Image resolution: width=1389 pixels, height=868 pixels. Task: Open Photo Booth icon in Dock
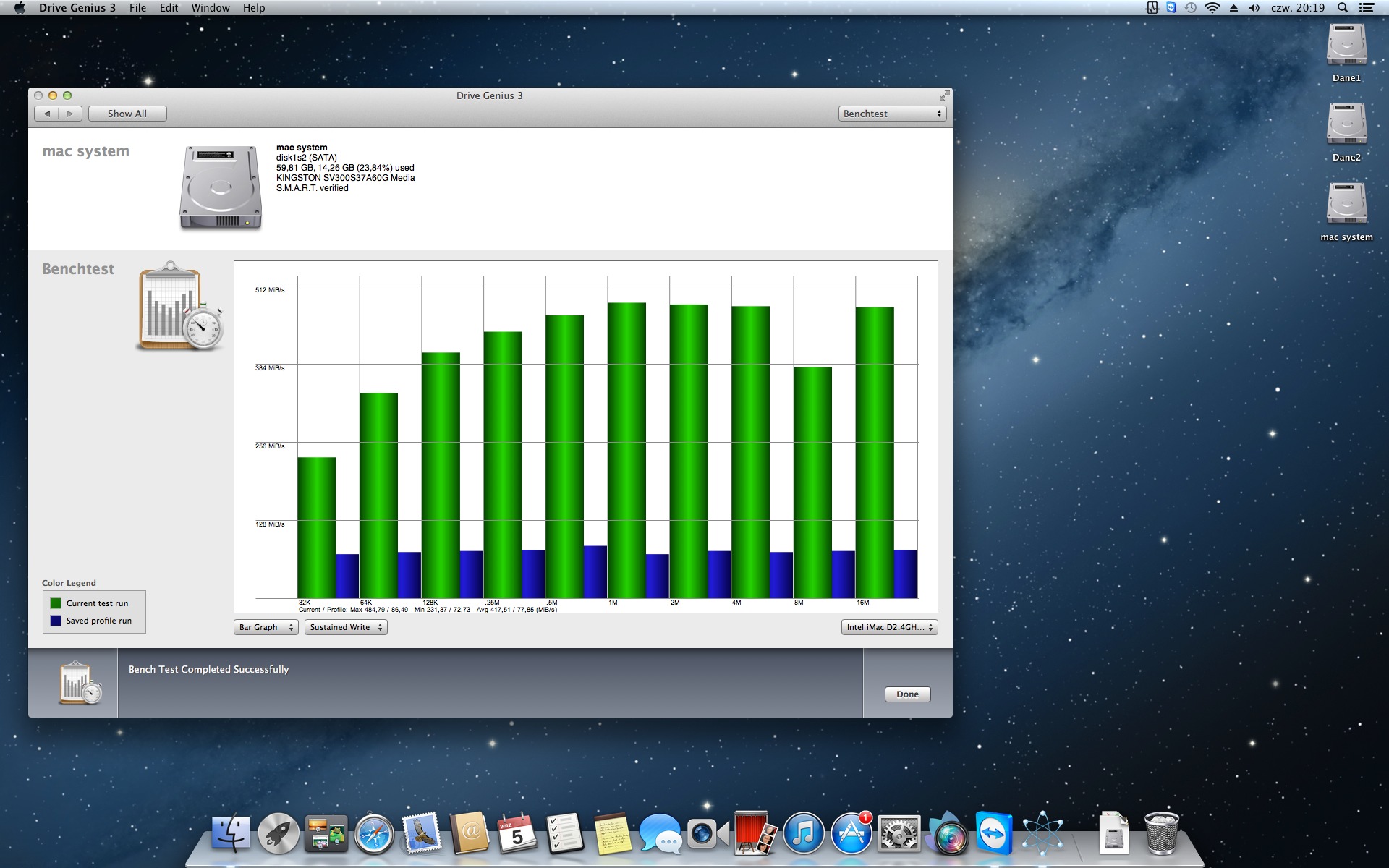tap(755, 833)
